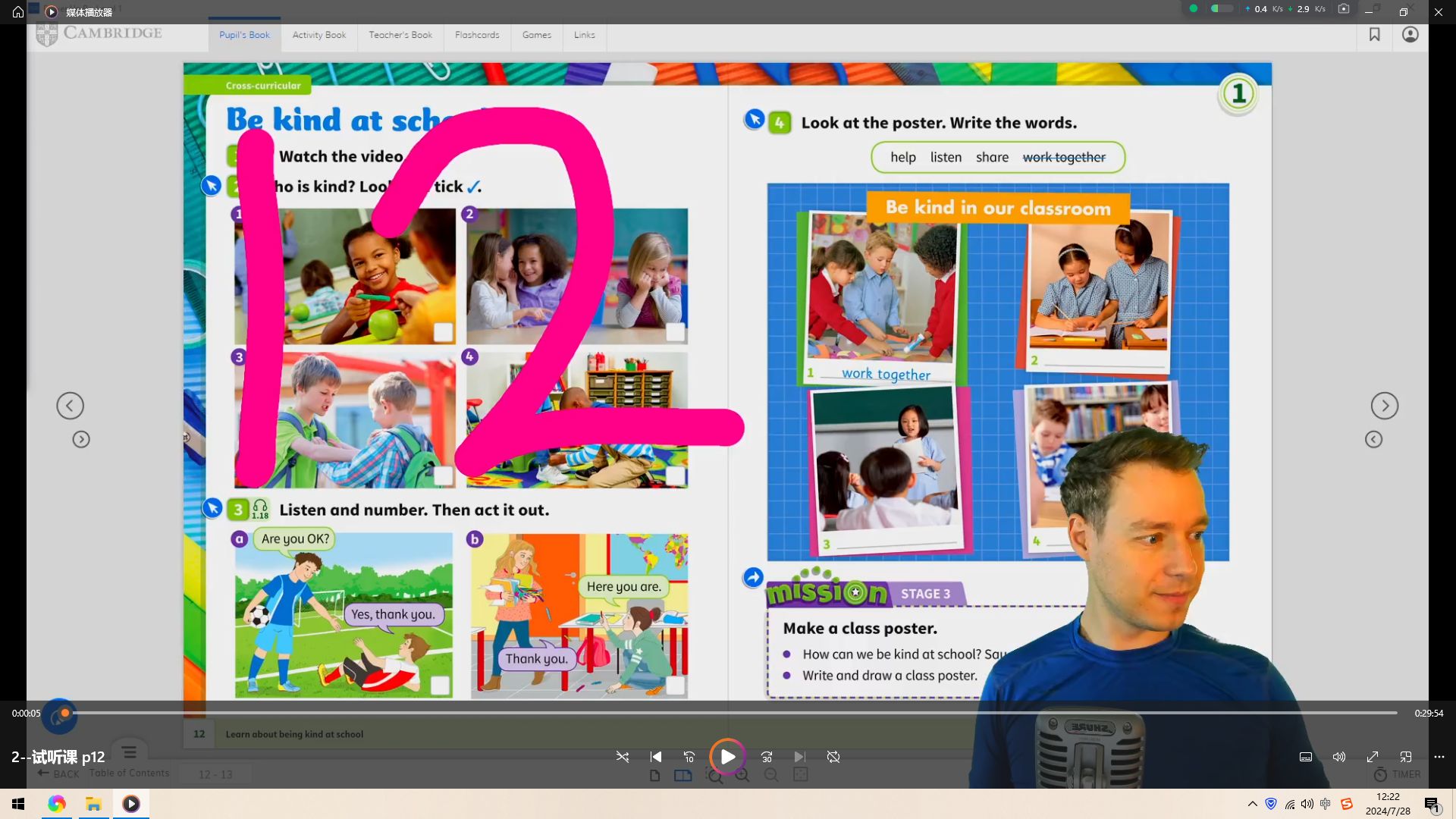Open the Games section tab
The image size is (1456, 819).
coord(537,35)
